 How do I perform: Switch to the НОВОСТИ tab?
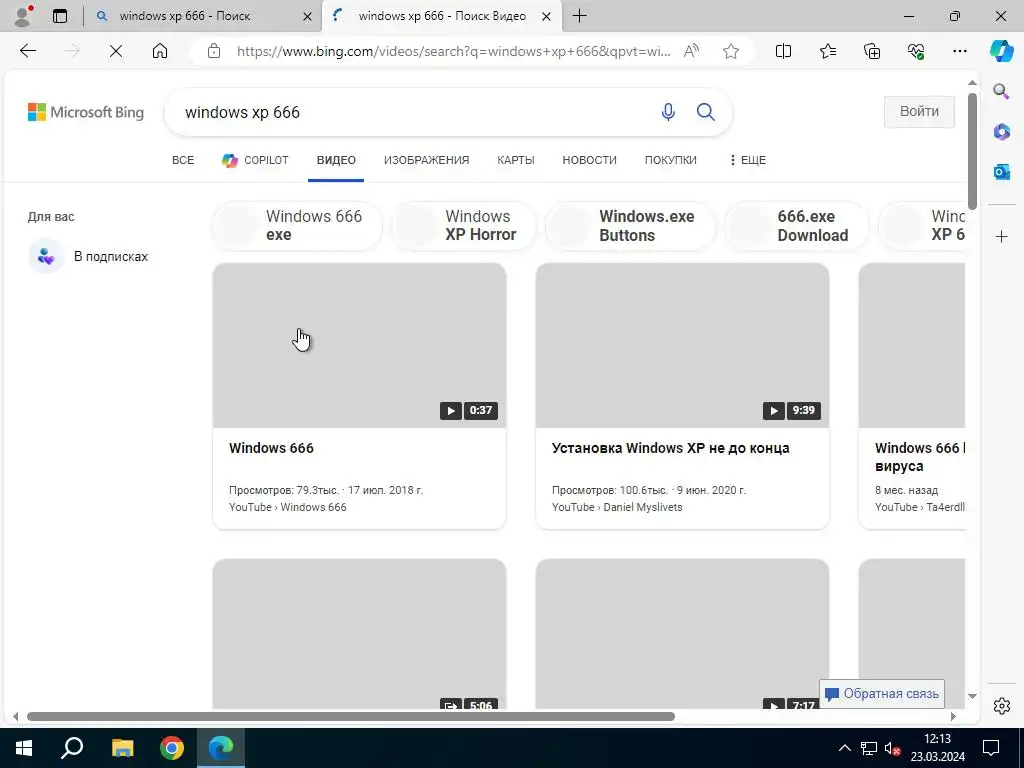tap(589, 160)
